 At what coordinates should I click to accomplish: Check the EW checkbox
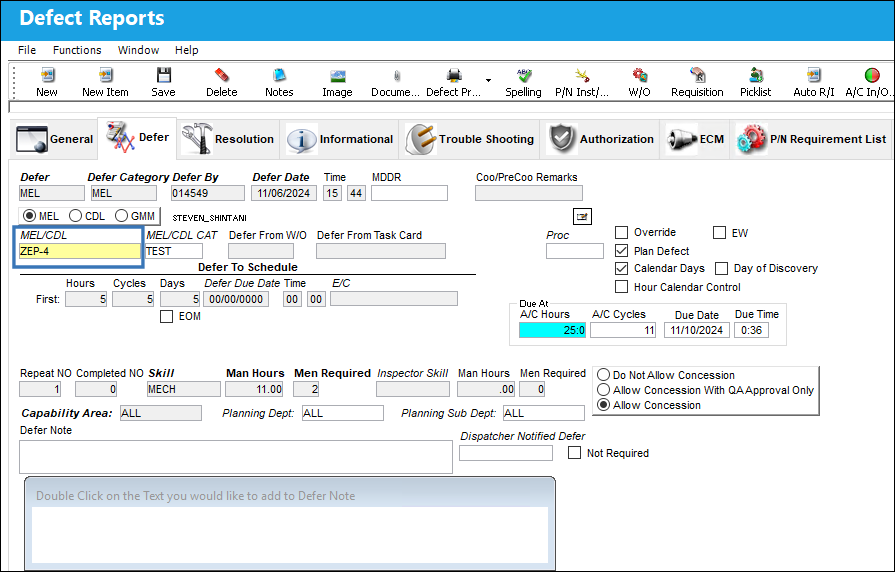click(720, 232)
